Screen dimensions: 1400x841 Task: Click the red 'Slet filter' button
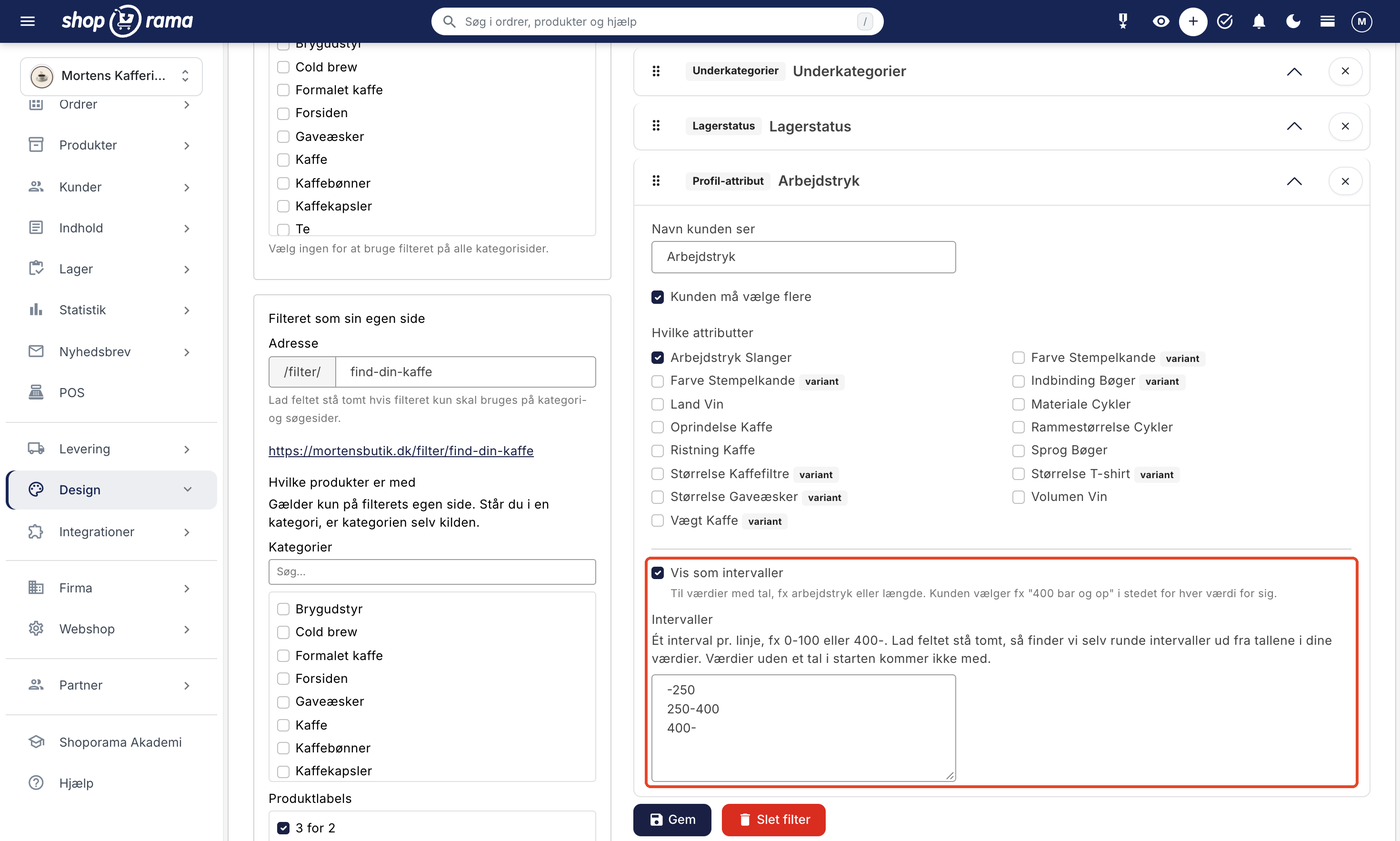point(773,820)
